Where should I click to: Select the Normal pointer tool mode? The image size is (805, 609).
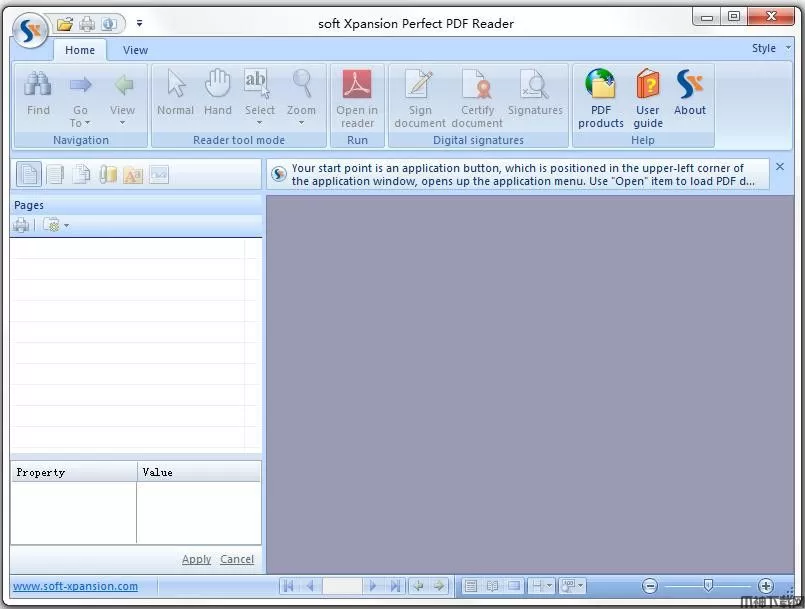(x=176, y=93)
